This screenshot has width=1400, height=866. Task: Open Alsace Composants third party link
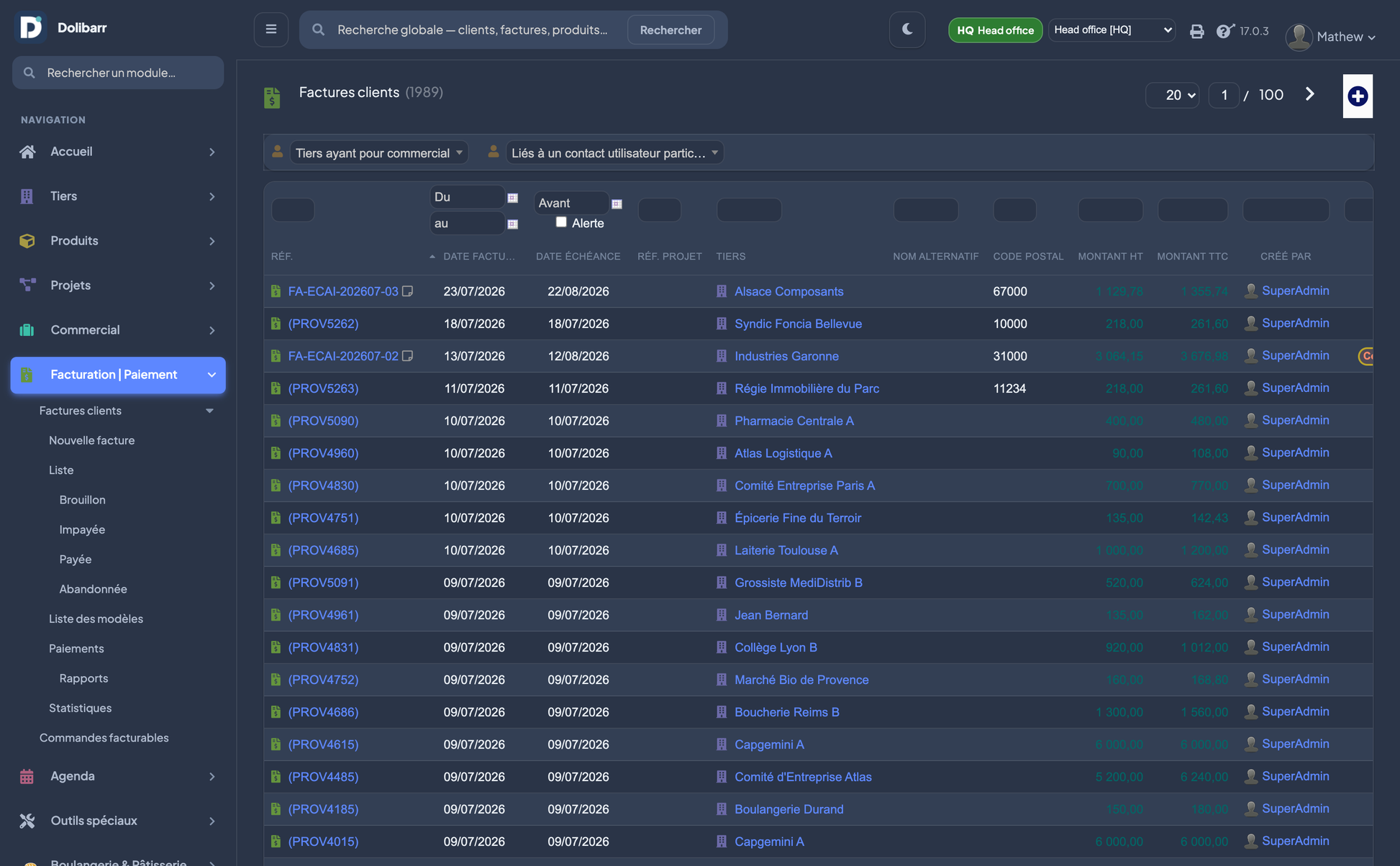pyautogui.click(x=788, y=291)
